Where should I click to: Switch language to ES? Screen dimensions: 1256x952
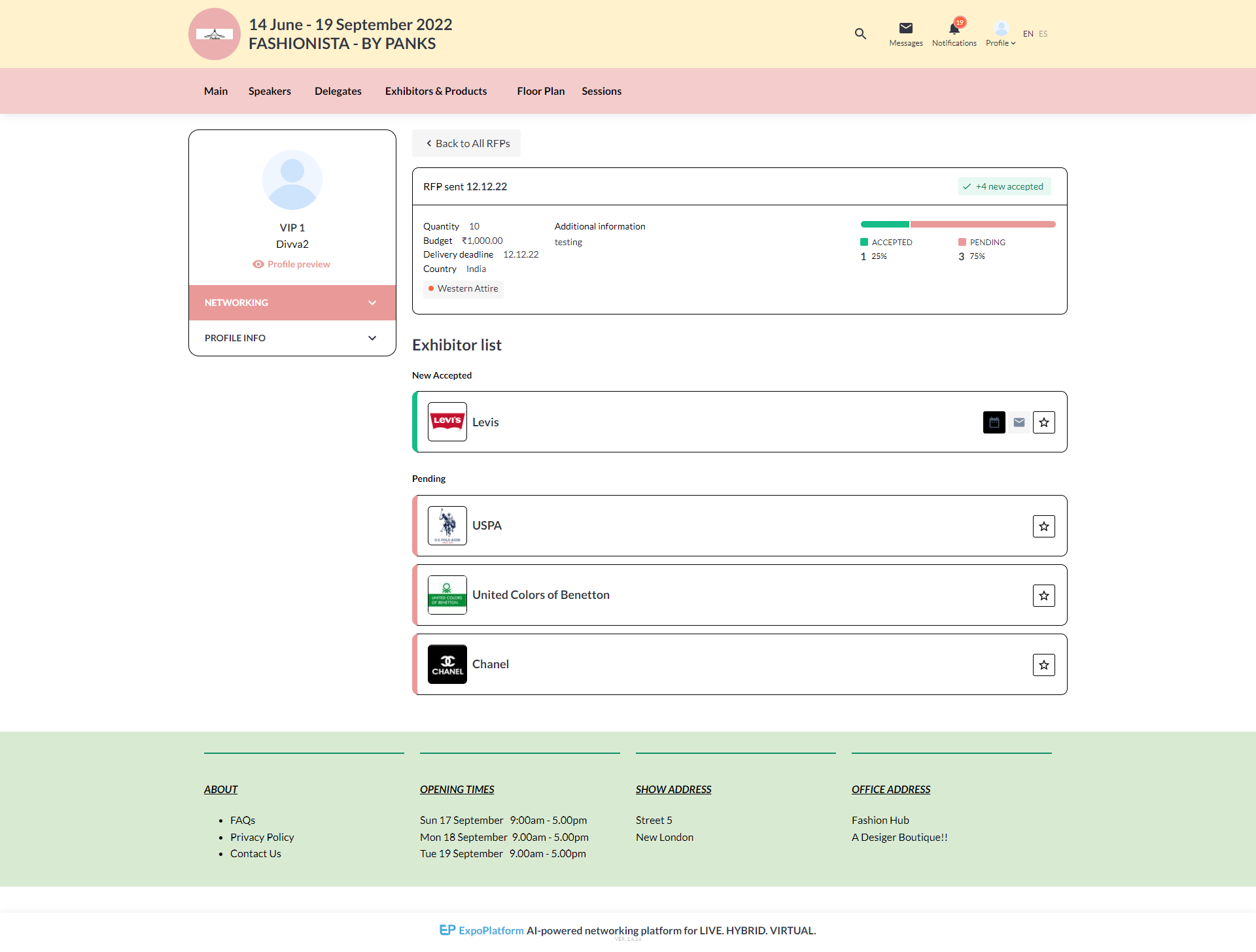(1043, 34)
